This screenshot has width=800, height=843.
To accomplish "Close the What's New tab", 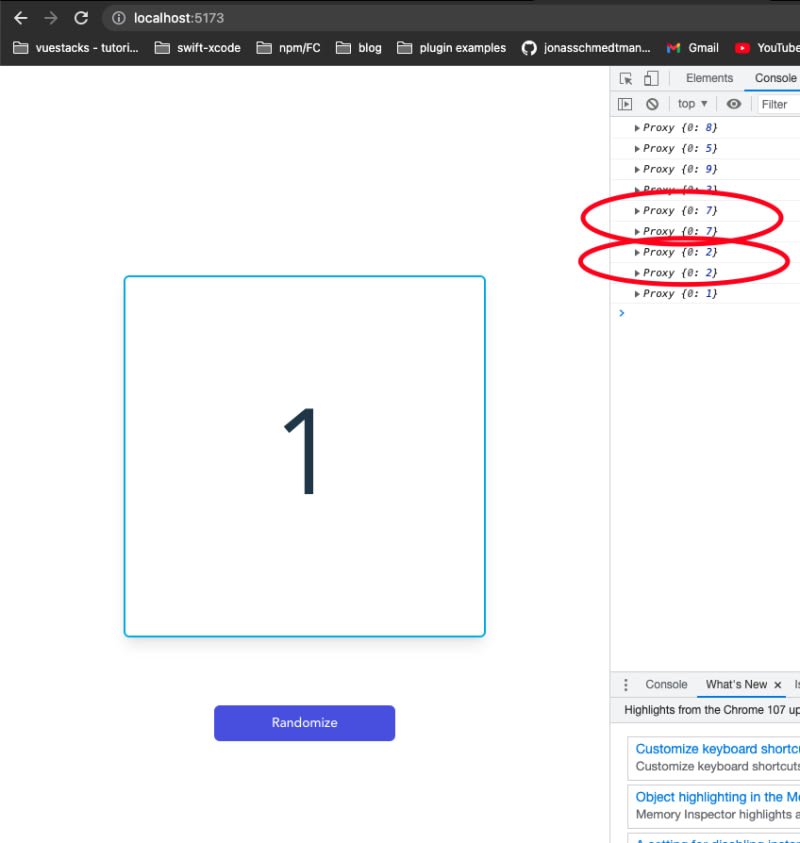I will click(x=777, y=685).
